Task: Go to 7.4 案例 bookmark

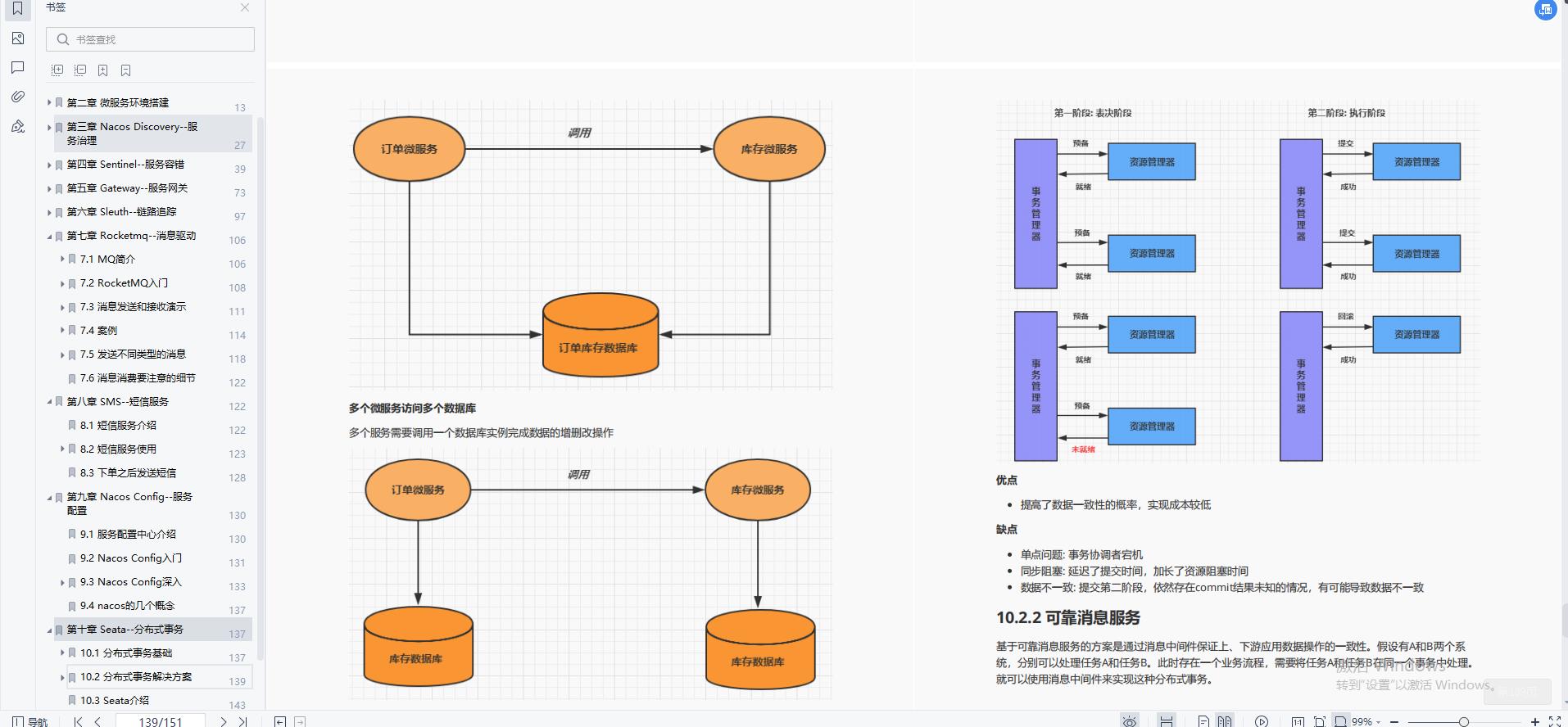Action: [x=98, y=331]
